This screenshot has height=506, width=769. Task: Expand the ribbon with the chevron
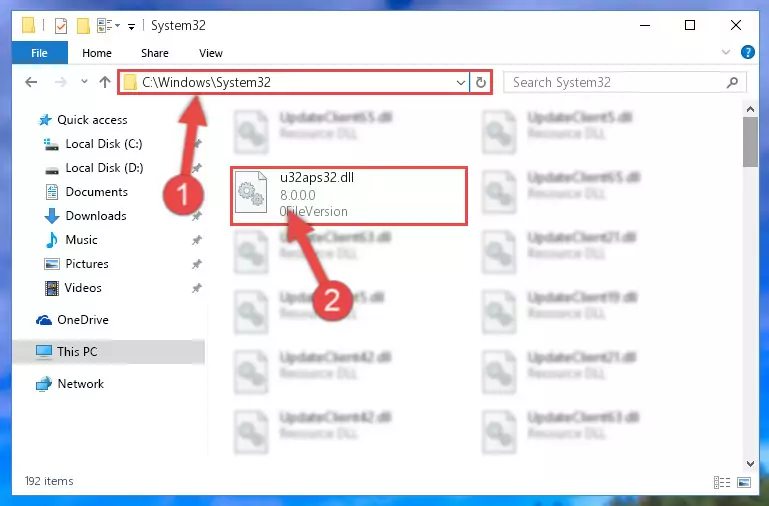click(726, 52)
